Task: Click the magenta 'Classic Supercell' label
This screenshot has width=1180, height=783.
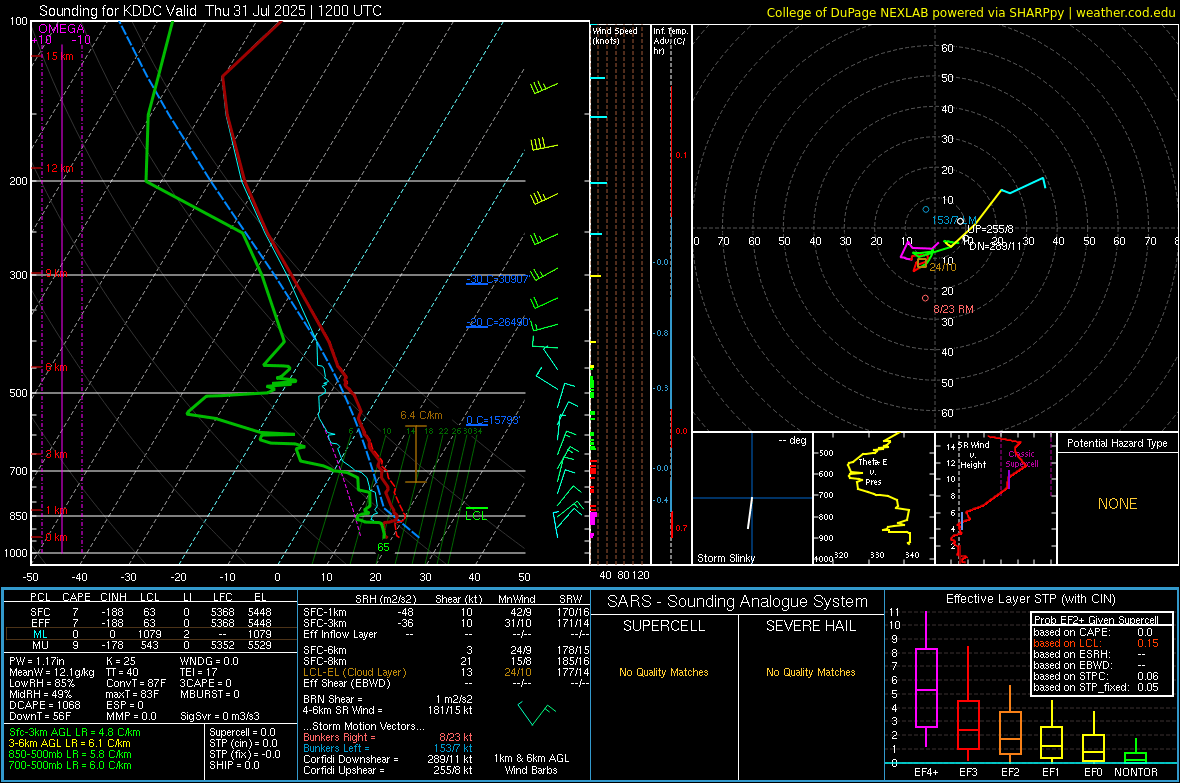Action: 1022,459
